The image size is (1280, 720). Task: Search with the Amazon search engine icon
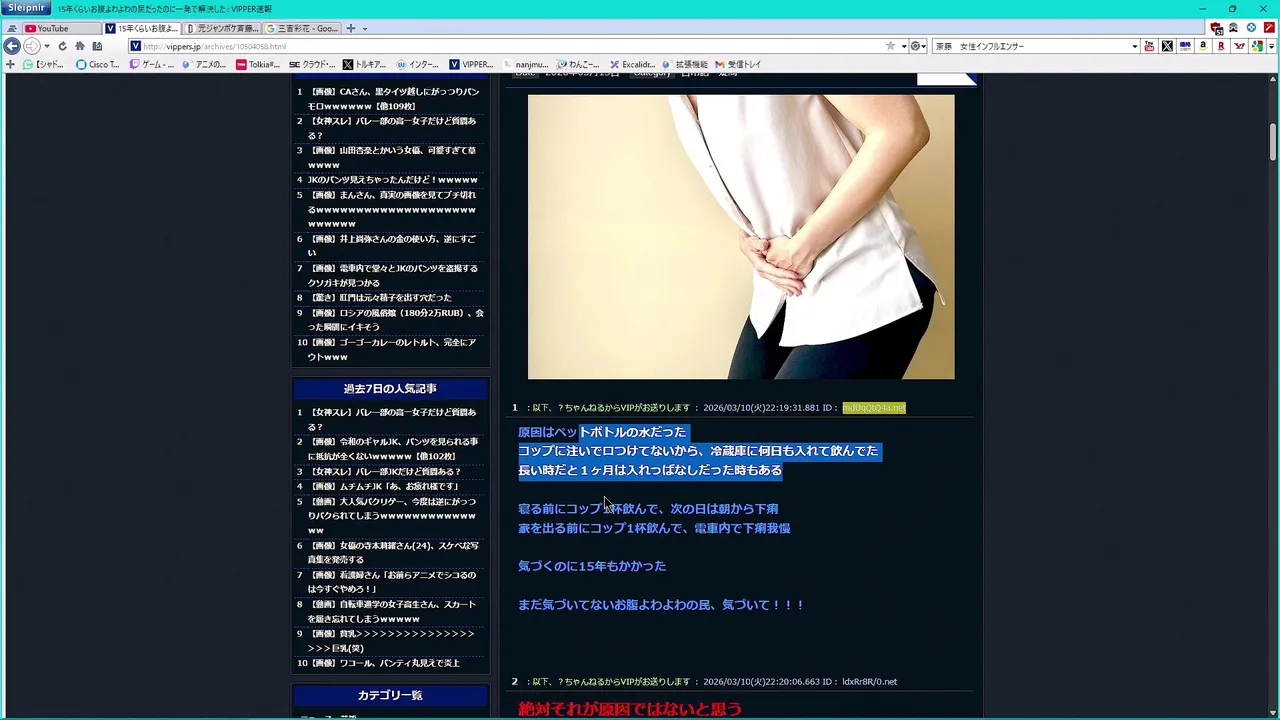point(1203,46)
